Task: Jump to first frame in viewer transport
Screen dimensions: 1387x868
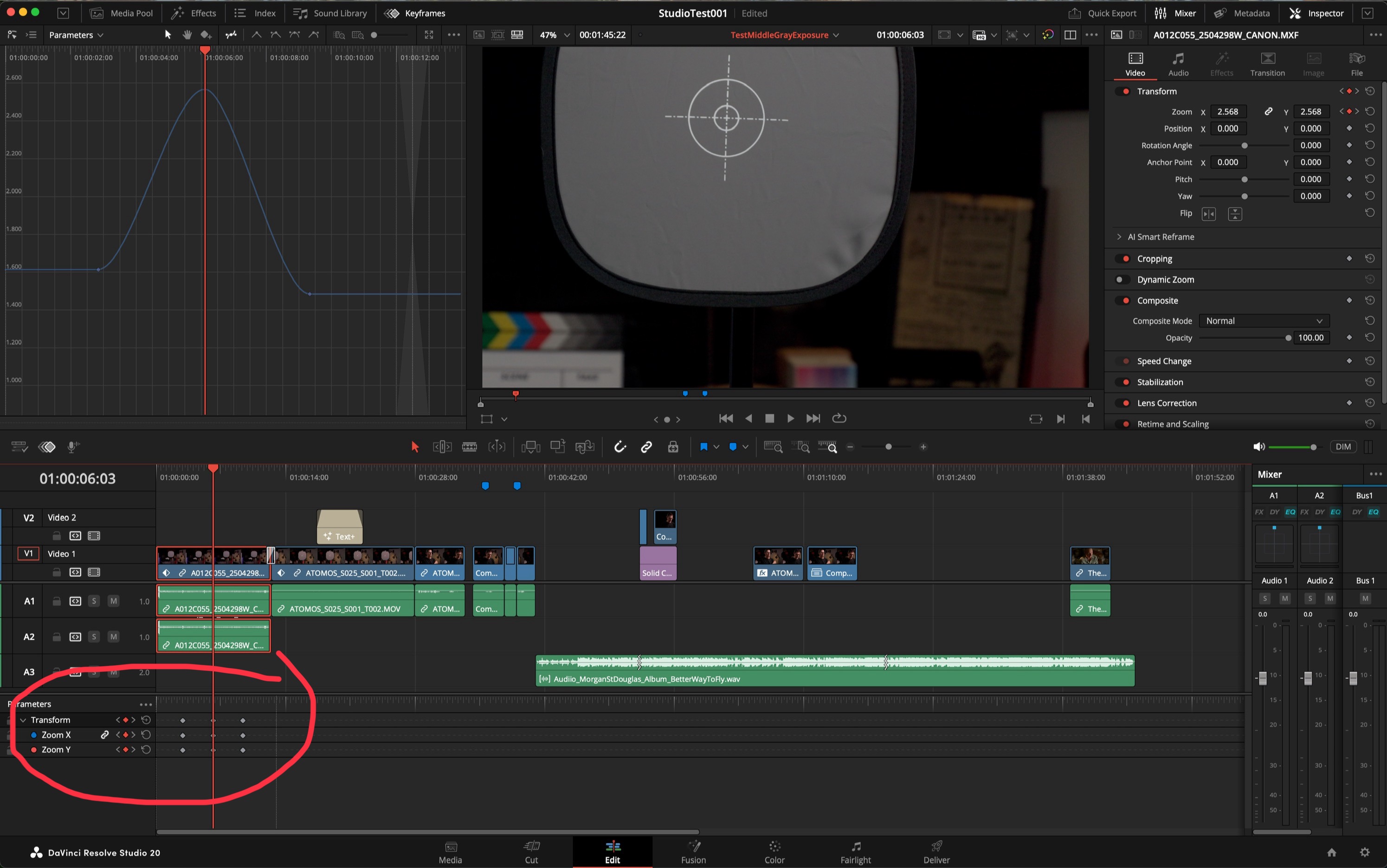Action: coord(726,418)
